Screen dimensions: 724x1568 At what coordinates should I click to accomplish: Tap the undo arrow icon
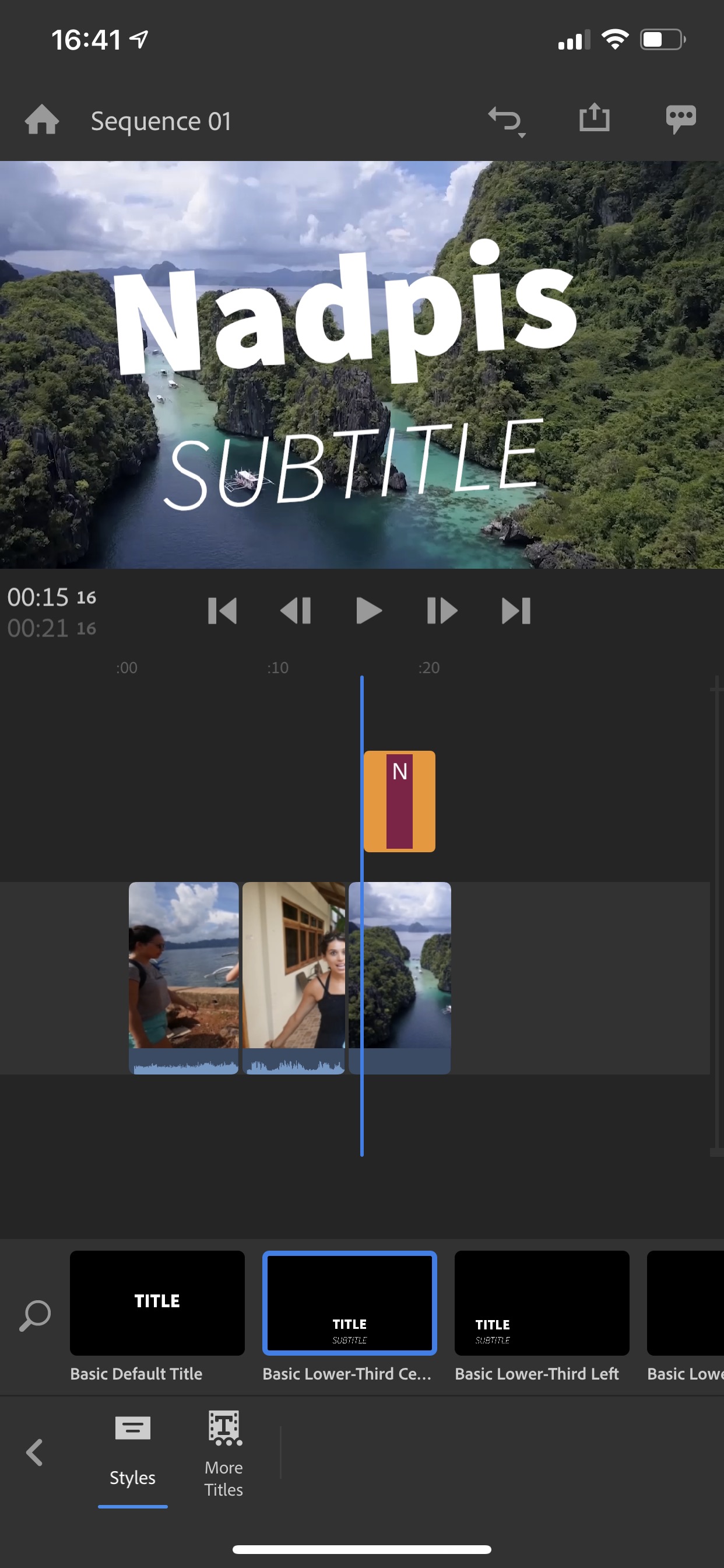pyautogui.click(x=505, y=120)
